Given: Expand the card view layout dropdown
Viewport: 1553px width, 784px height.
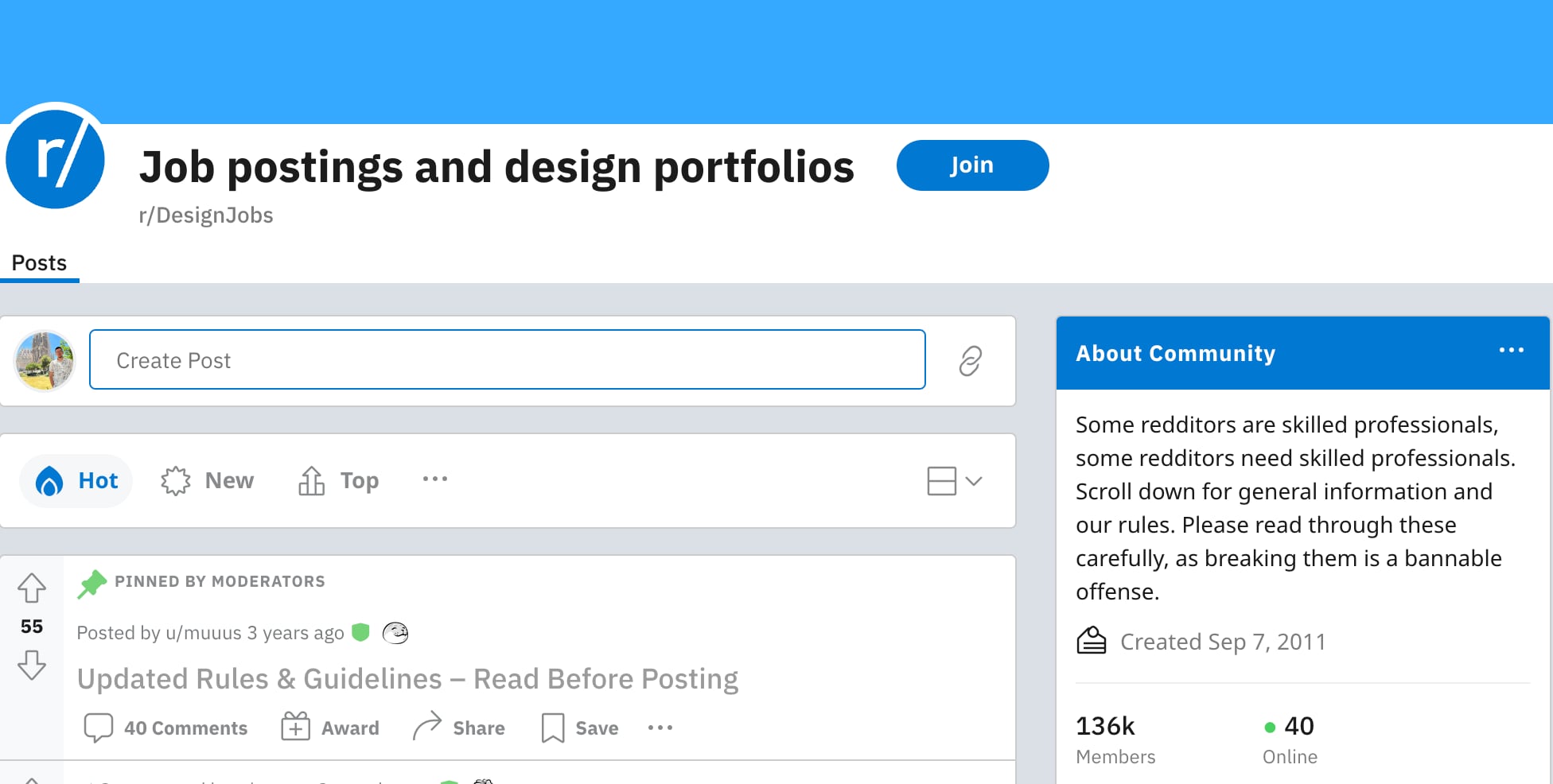Looking at the screenshot, I should point(955,481).
